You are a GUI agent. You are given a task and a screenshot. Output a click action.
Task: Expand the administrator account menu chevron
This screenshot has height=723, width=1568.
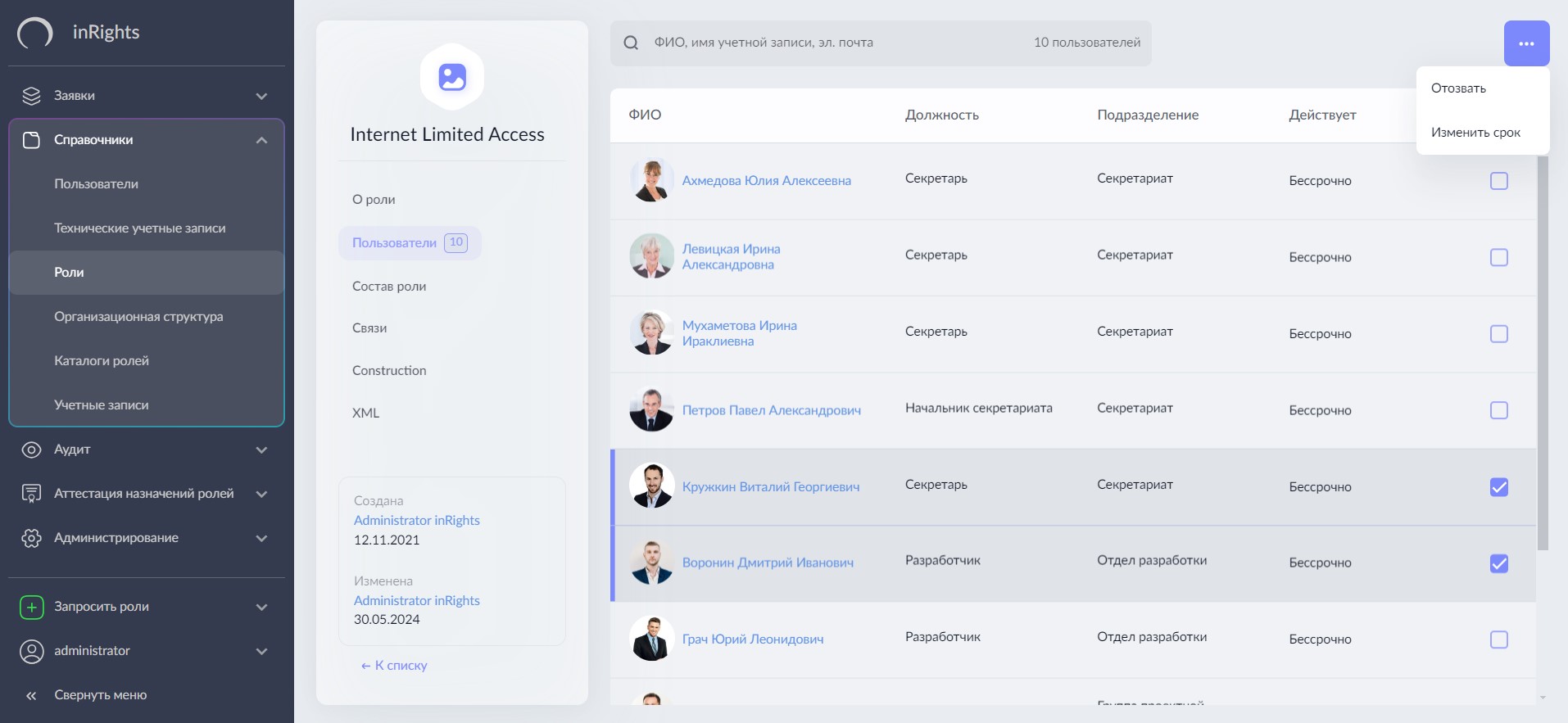261,651
